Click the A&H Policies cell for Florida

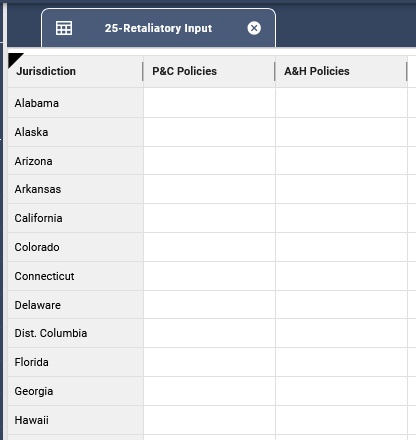coord(341,362)
